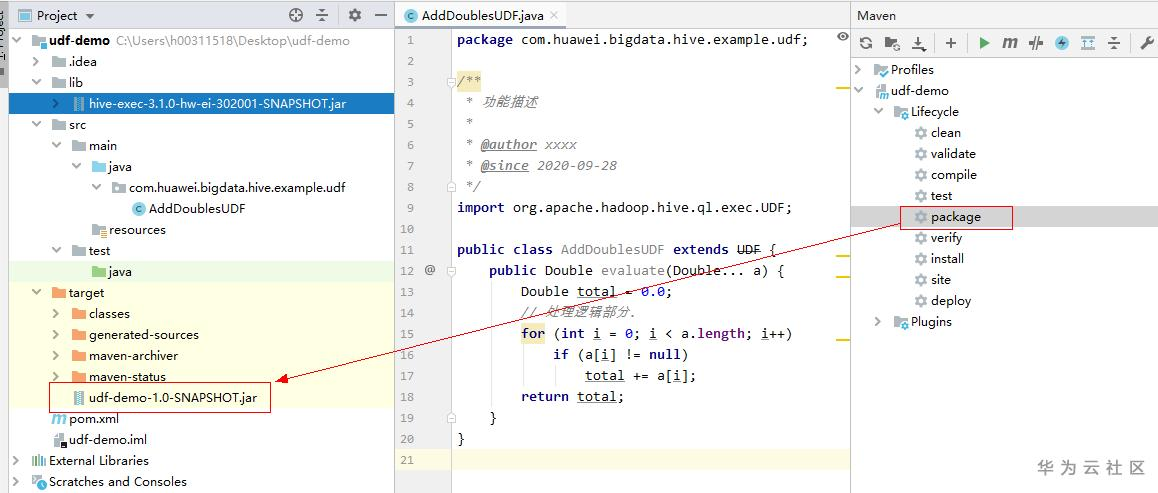The image size is (1158, 493).
Task: Select Maven verify goal
Action: pos(939,238)
